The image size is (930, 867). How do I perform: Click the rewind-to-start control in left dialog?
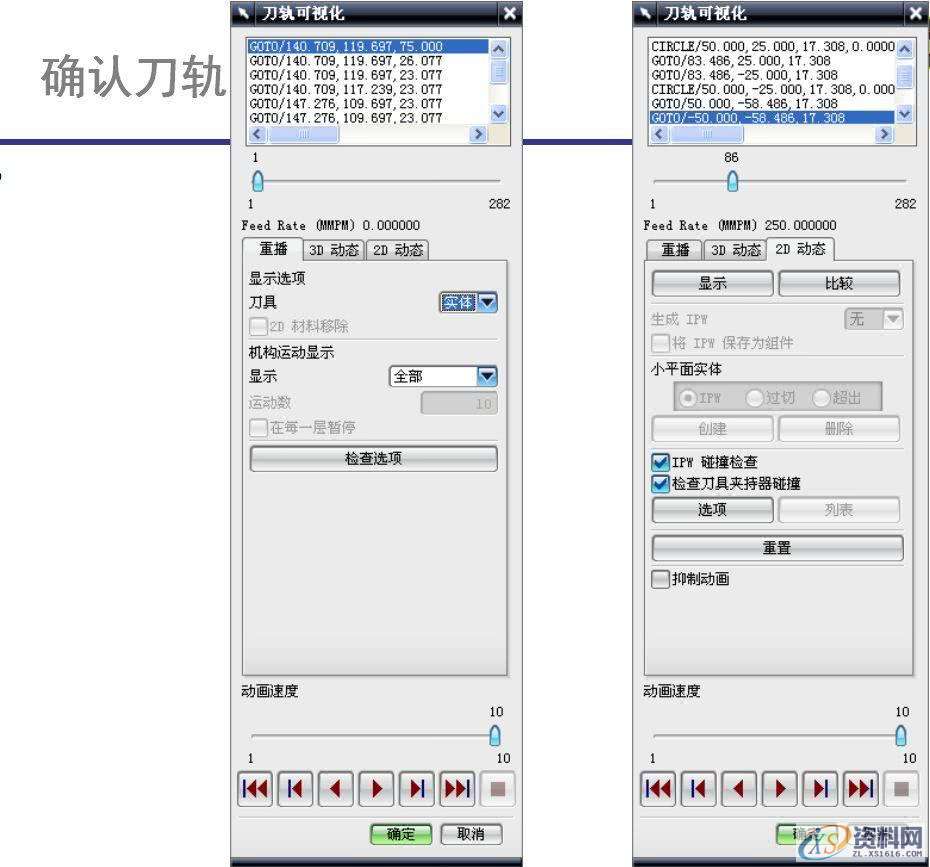tap(255, 788)
